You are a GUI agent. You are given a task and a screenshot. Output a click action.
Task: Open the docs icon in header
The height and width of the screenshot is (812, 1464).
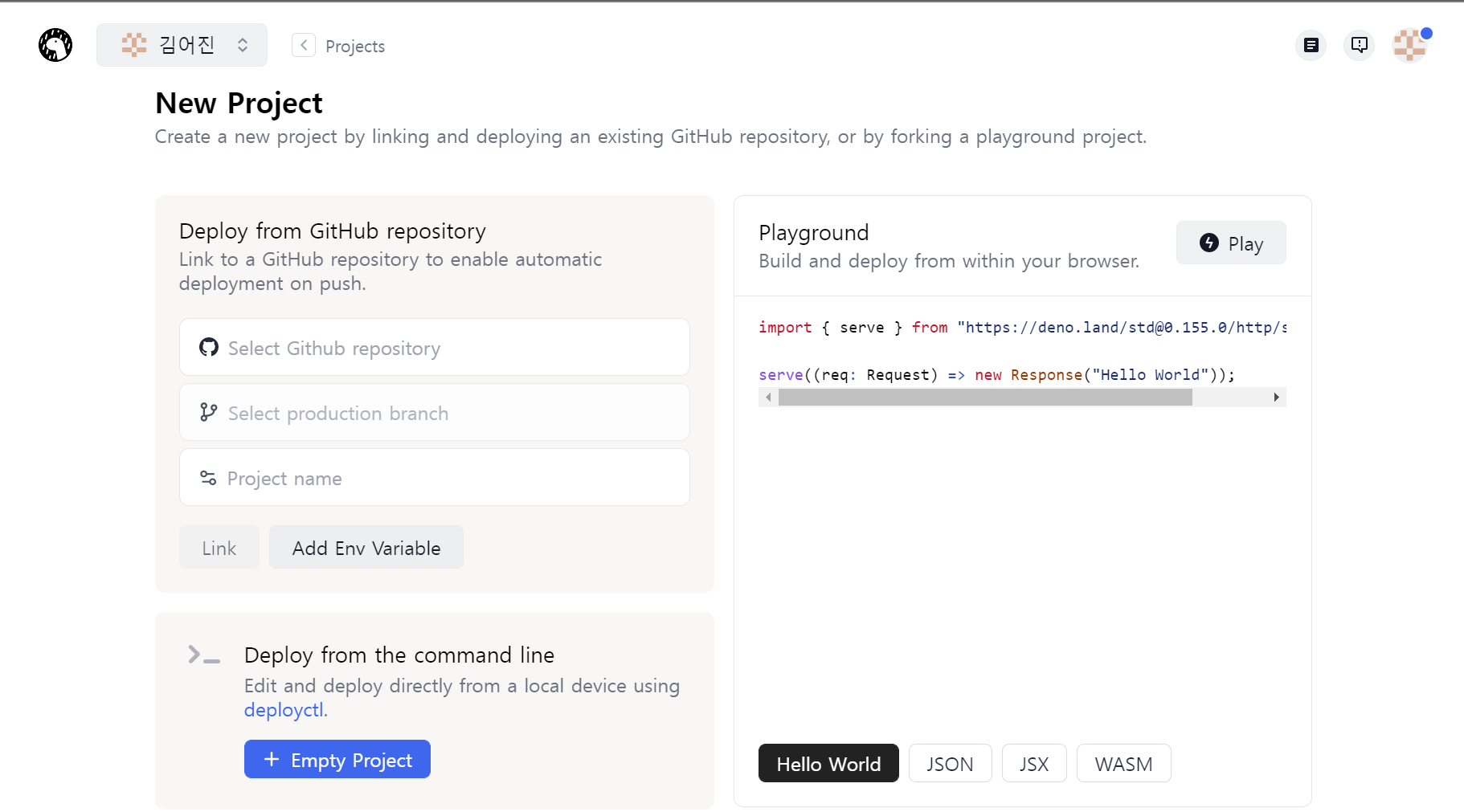point(1311,45)
